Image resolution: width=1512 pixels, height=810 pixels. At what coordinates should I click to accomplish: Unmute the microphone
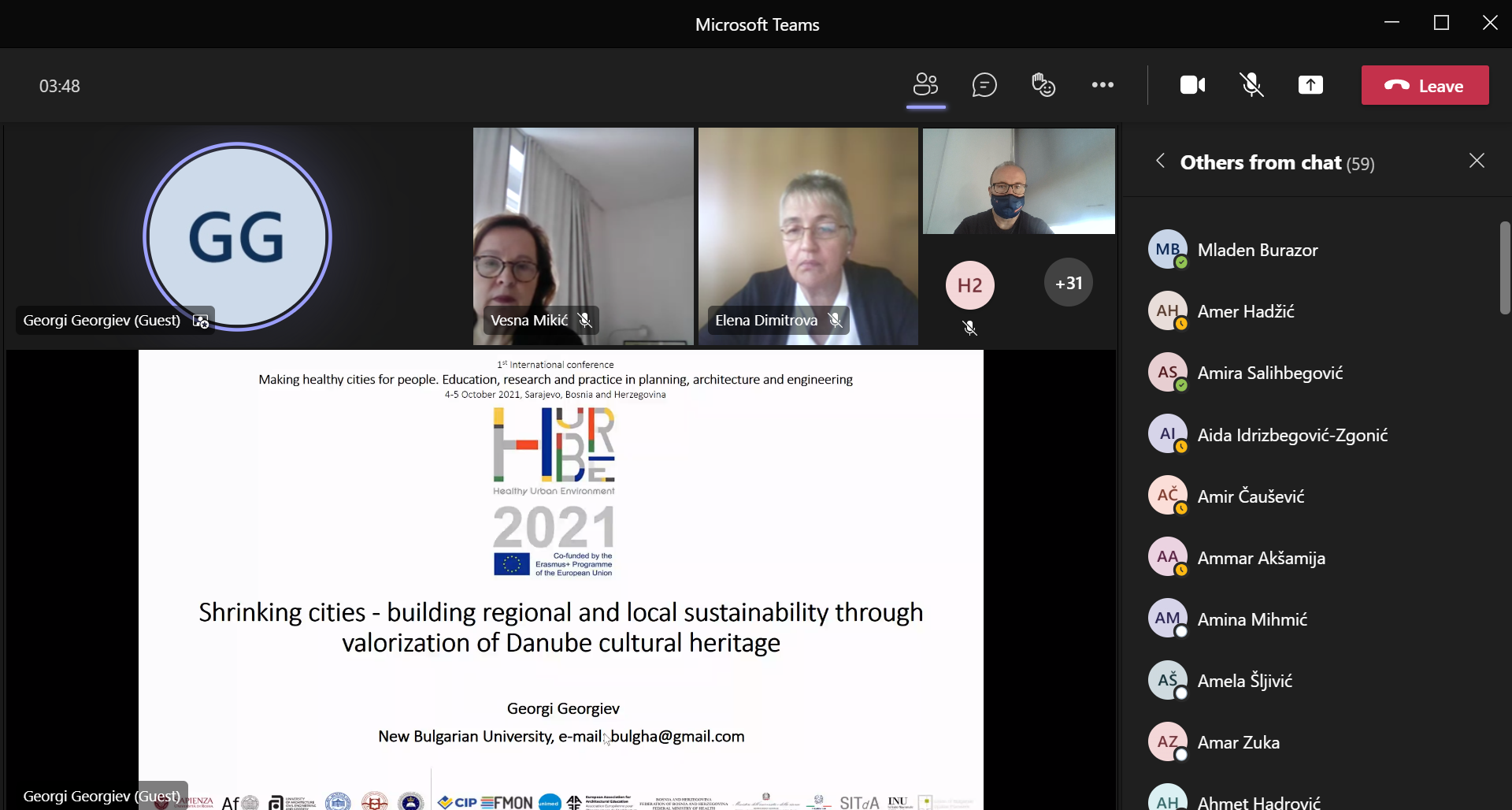(x=1251, y=85)
